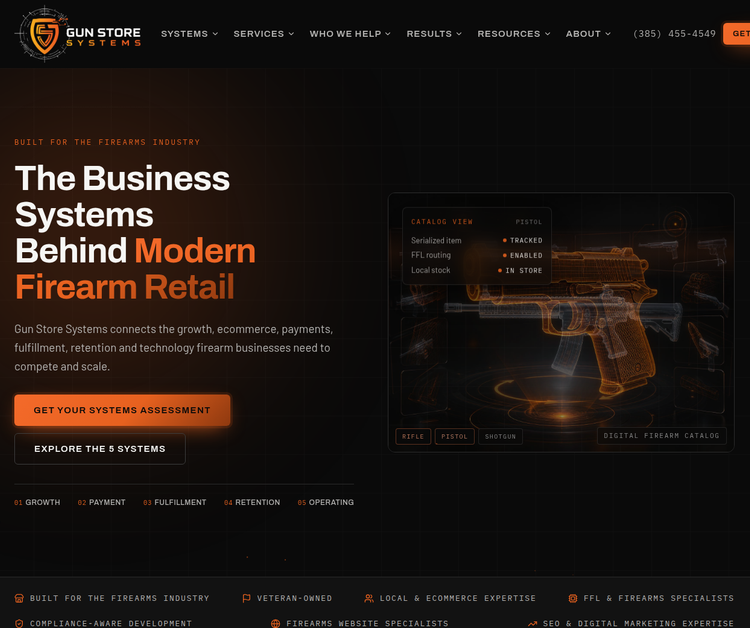Select the 03 Fulfillment system link
Image resolution: width=750 pixels, height=628 pixels.
(x=175, y=502)
